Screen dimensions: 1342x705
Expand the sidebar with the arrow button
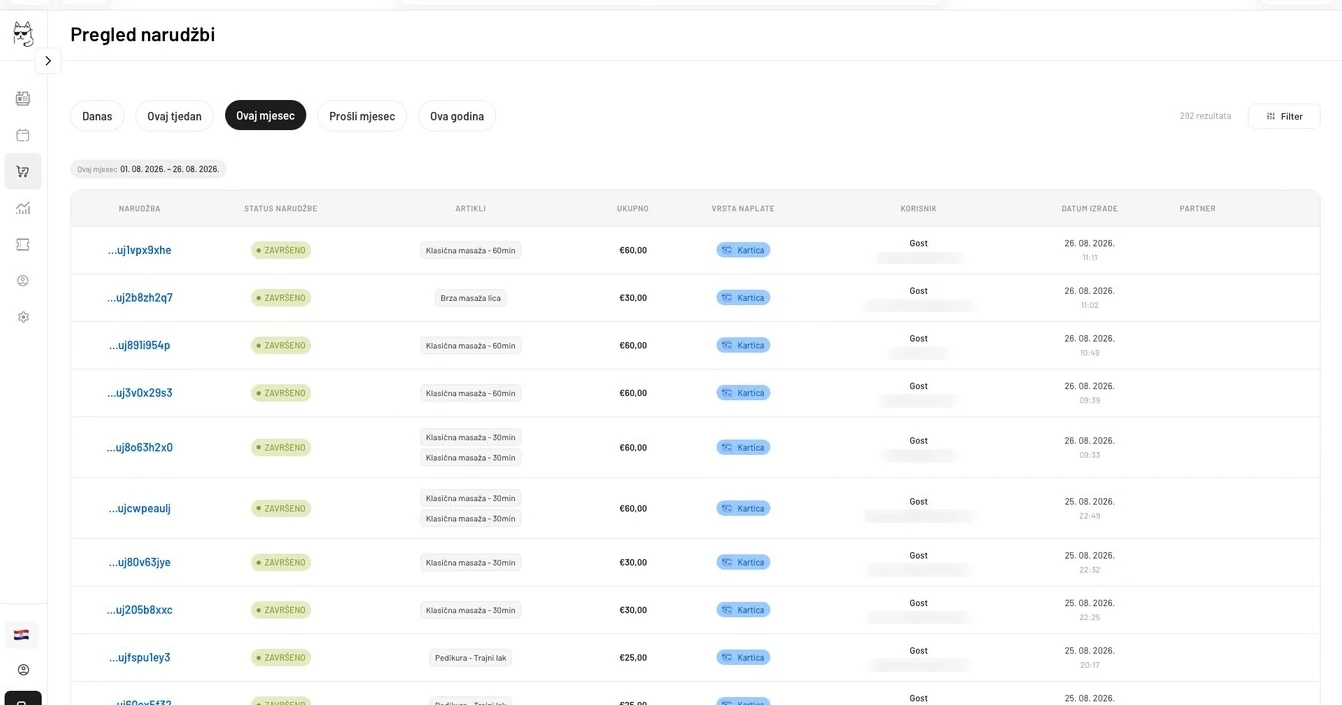coord(48,61)
